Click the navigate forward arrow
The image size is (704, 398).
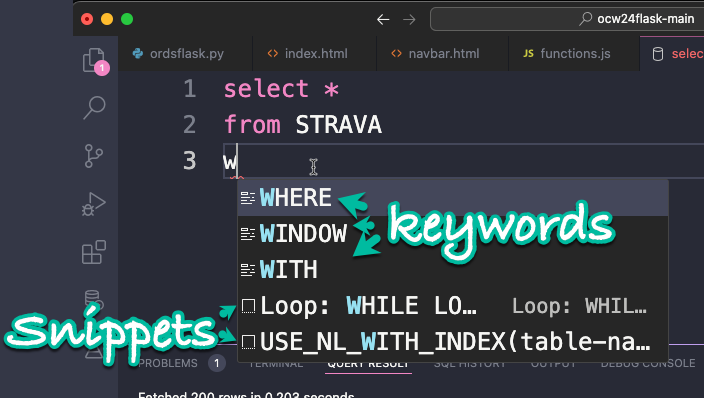[x=409, y=19]
